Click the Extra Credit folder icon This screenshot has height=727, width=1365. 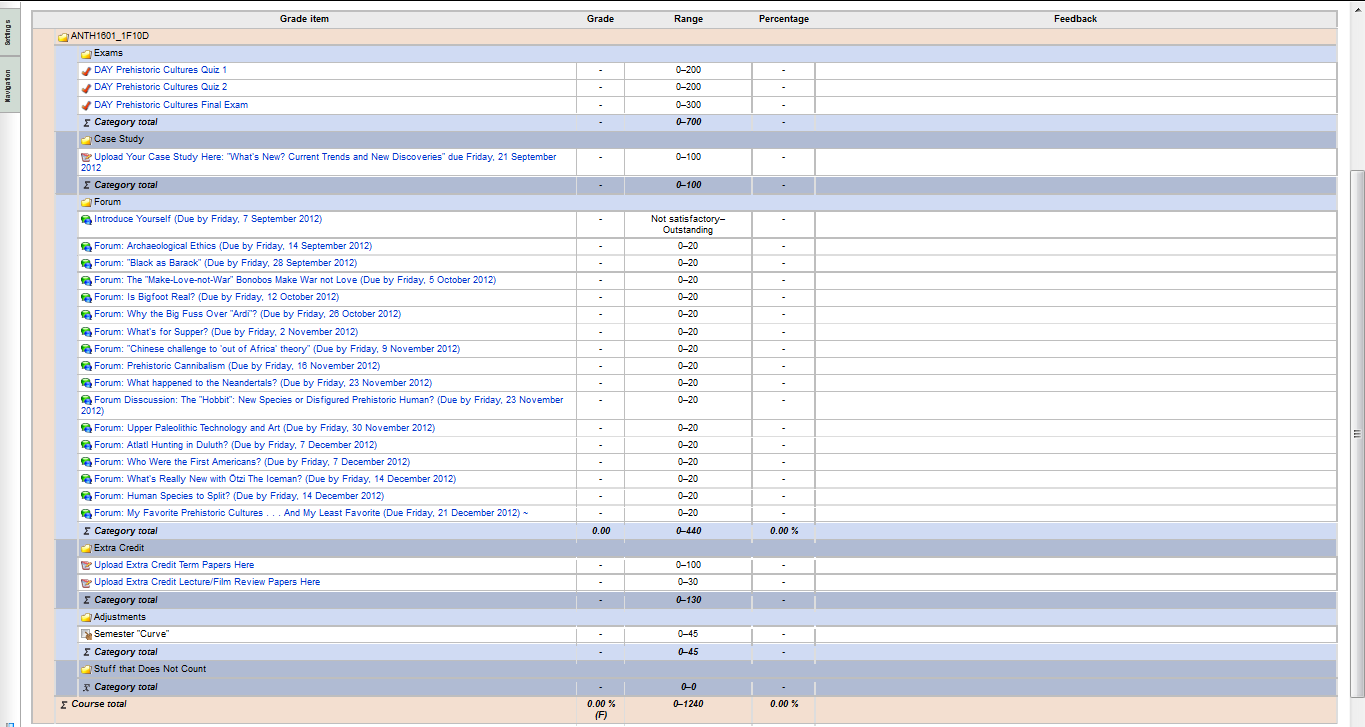[x=86, y=549]
